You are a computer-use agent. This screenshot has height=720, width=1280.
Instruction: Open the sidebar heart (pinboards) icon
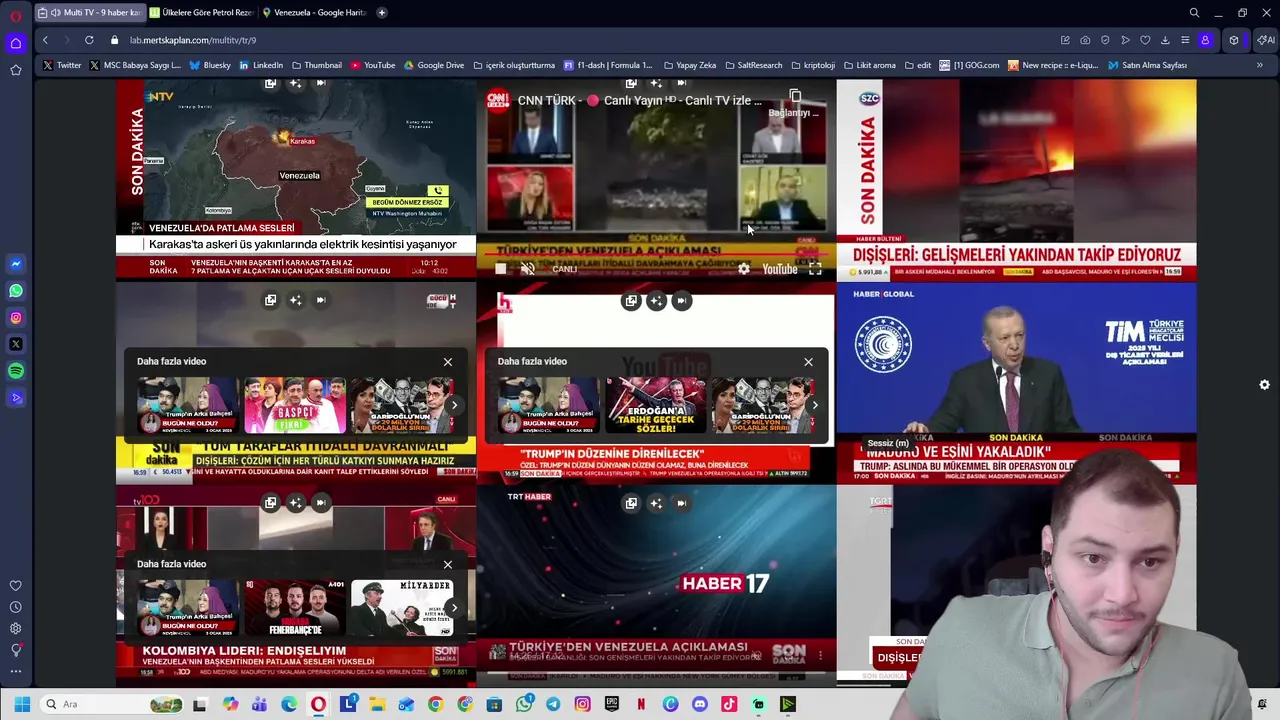pyautogui.click(x=15, y=586)
